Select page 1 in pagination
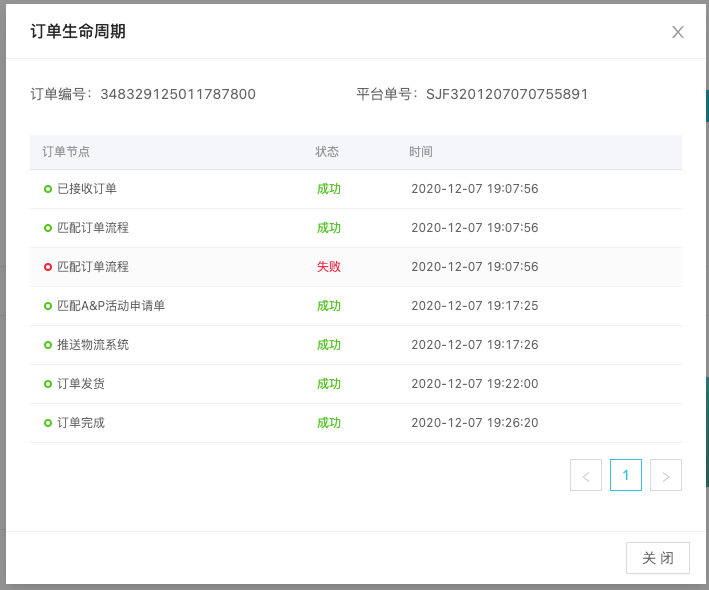This screenshot has width=709, height=590. tap(626, 475)
